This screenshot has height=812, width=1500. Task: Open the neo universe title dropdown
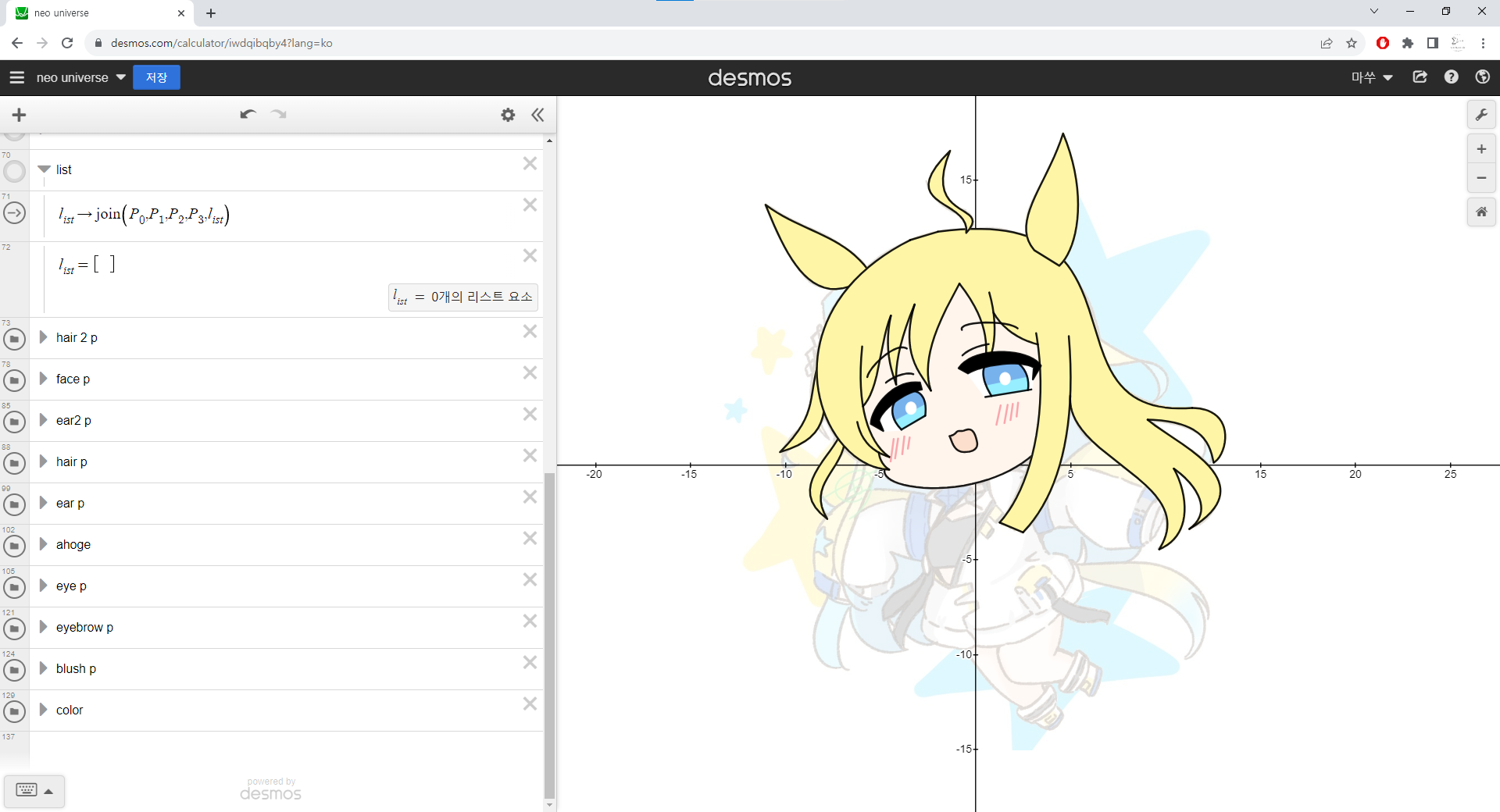tap(80, 77)
